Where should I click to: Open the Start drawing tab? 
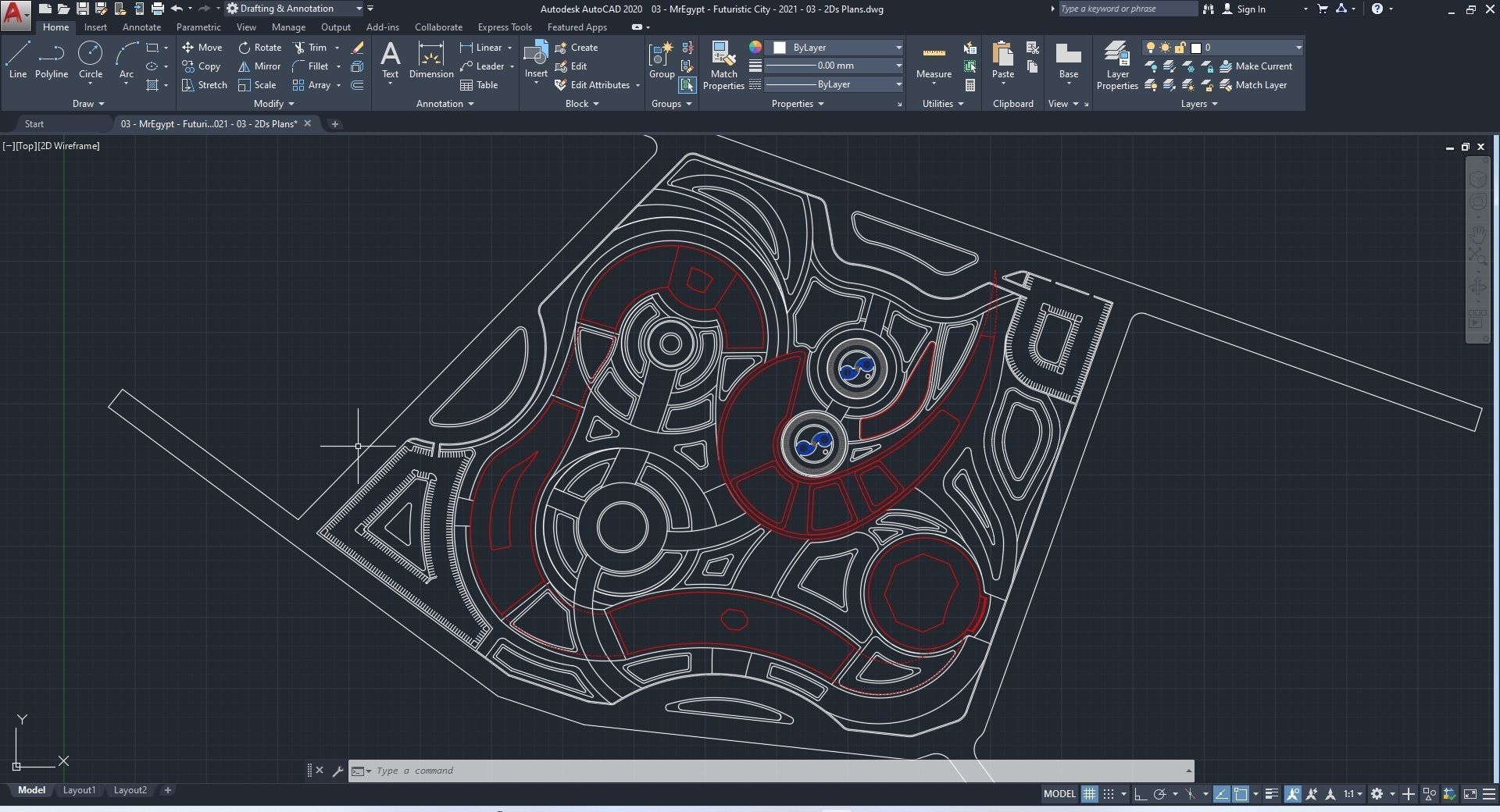coord(34,124)
